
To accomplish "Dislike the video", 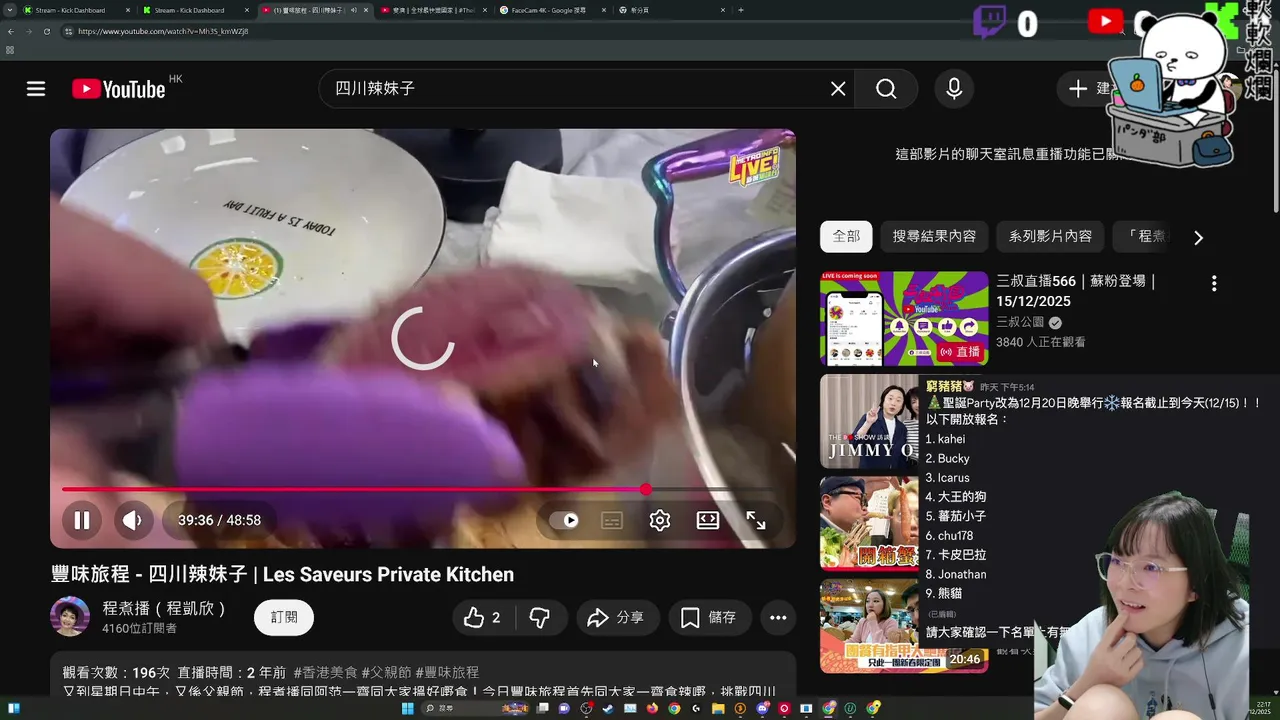I will point(540,618).
